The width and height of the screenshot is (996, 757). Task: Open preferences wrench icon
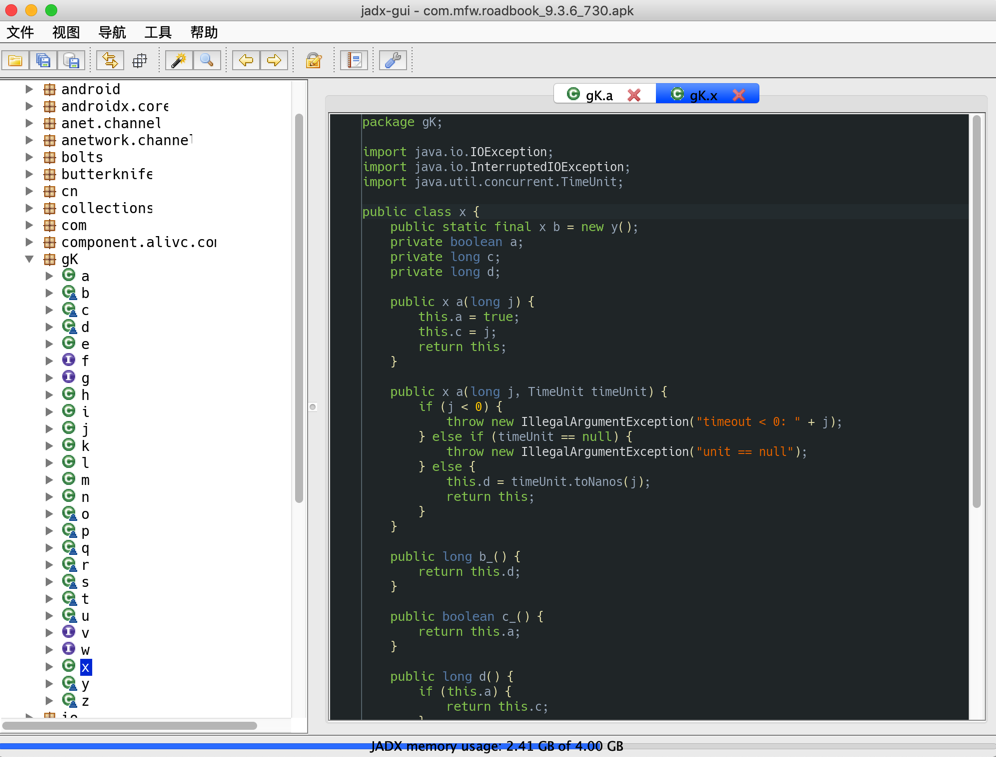coord(393,60)
